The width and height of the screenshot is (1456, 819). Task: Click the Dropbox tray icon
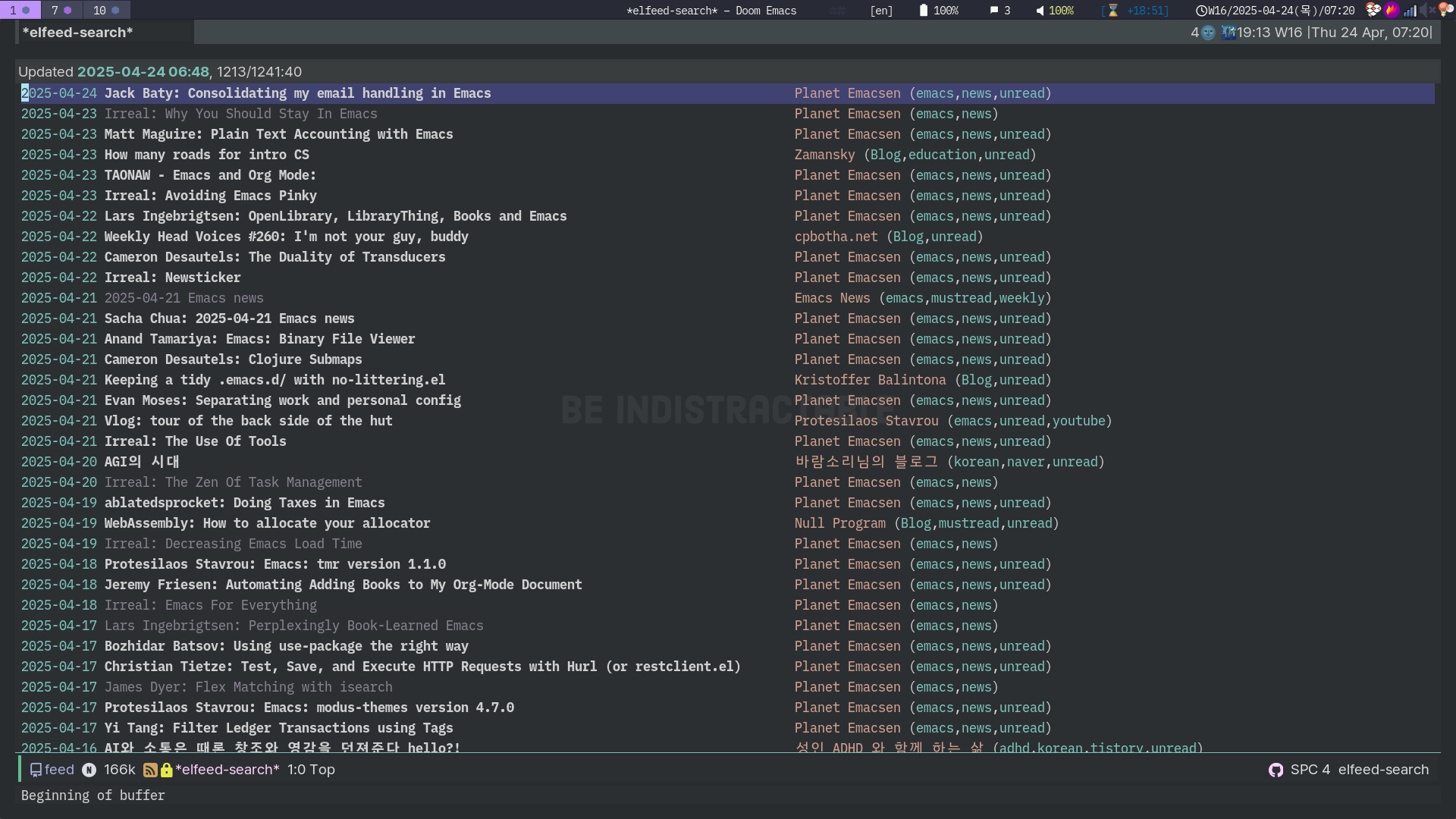1373,10
